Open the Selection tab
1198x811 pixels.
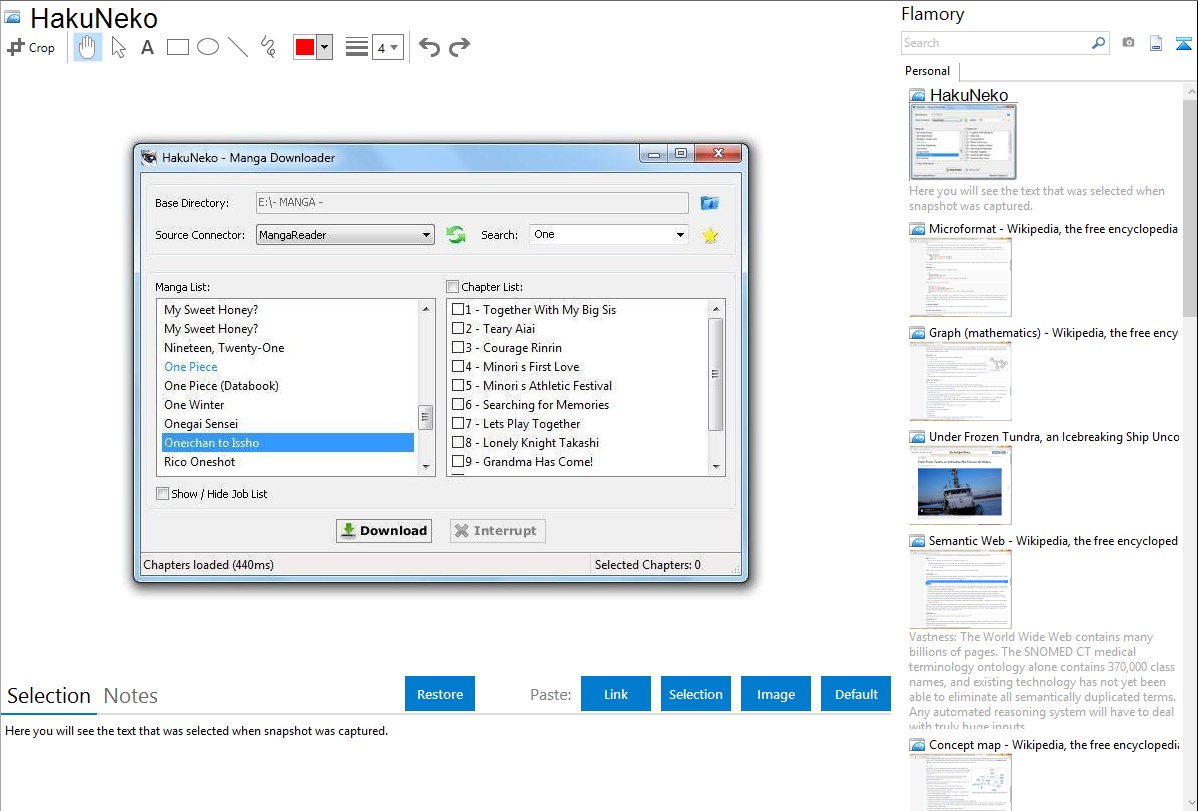(49, 696)
